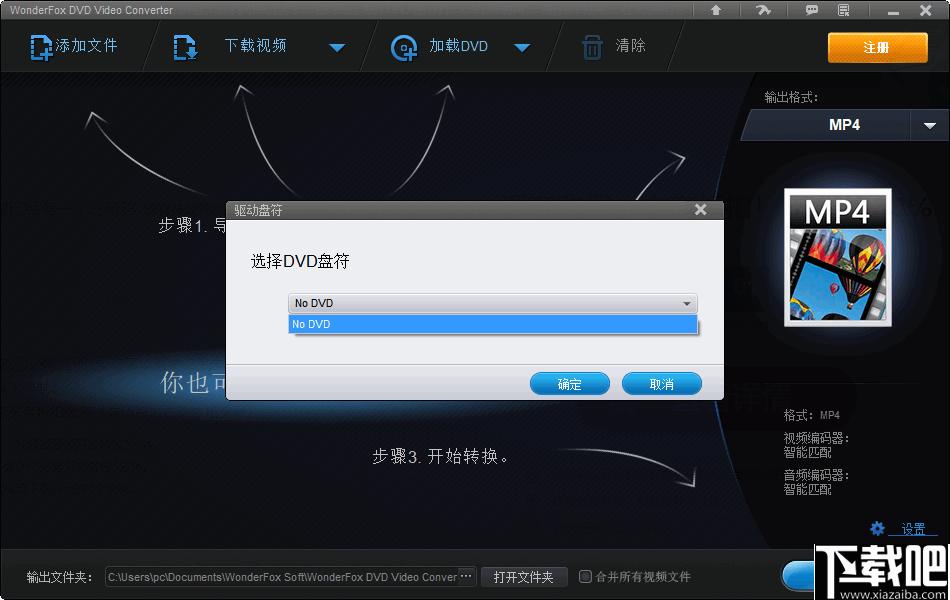This screenshot has width=950, height=600.
Task: Toggle 合并所有视频文件 checkbox
Action: tap(585, 576)
